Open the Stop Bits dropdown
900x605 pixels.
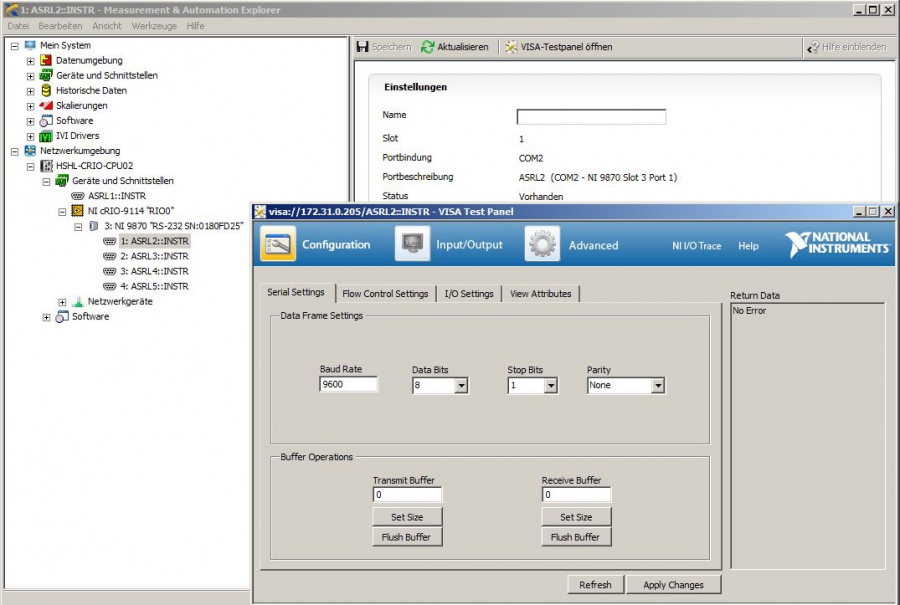[x=550, y=385]
